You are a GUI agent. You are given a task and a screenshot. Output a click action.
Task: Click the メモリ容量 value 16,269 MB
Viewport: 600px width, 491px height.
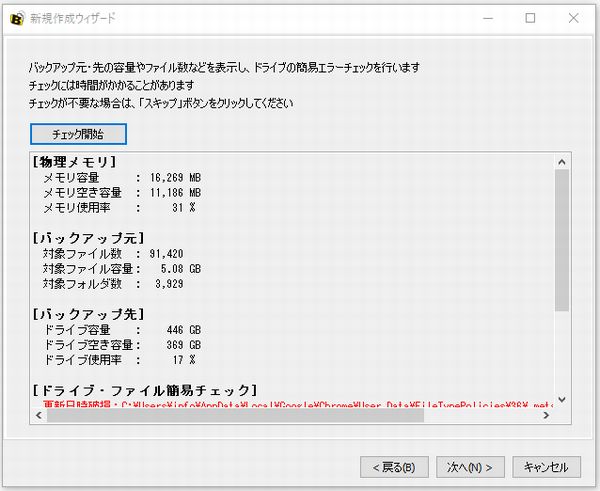pos(175,178)
